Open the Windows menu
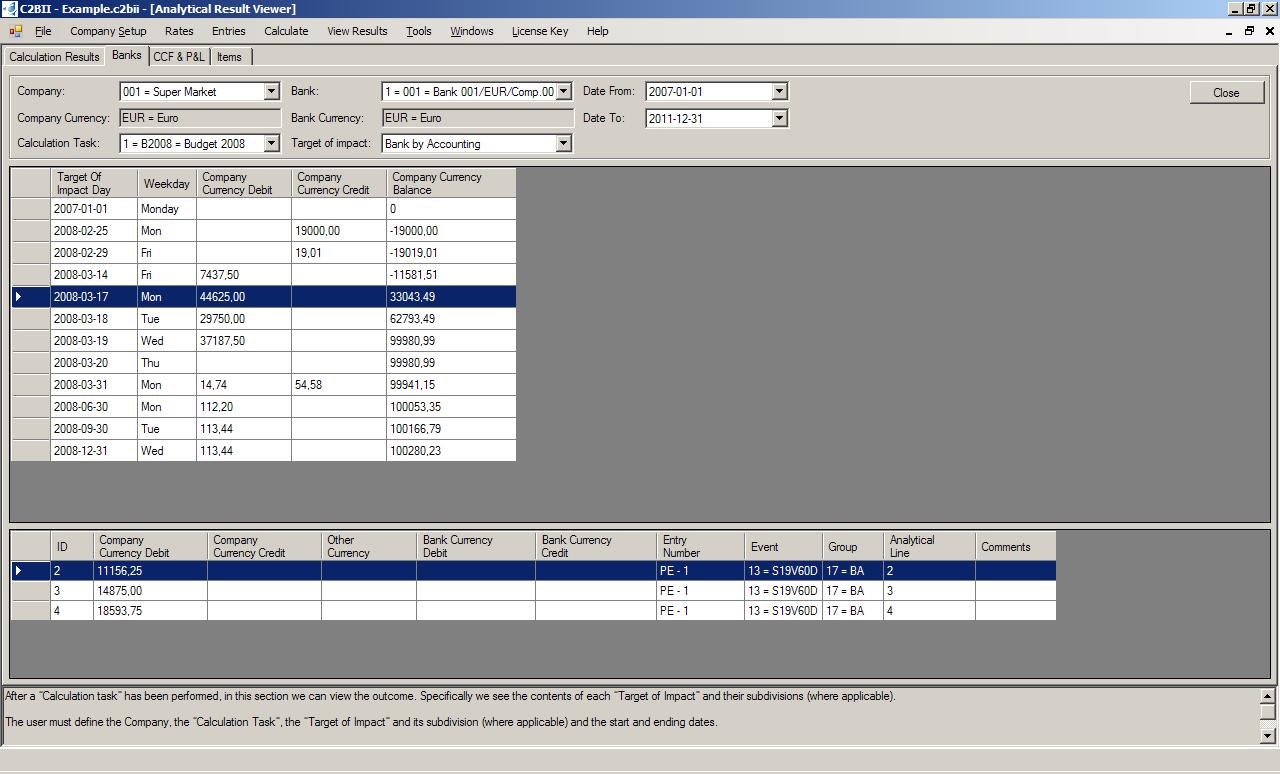1280x774 pixels. point(472,31)
